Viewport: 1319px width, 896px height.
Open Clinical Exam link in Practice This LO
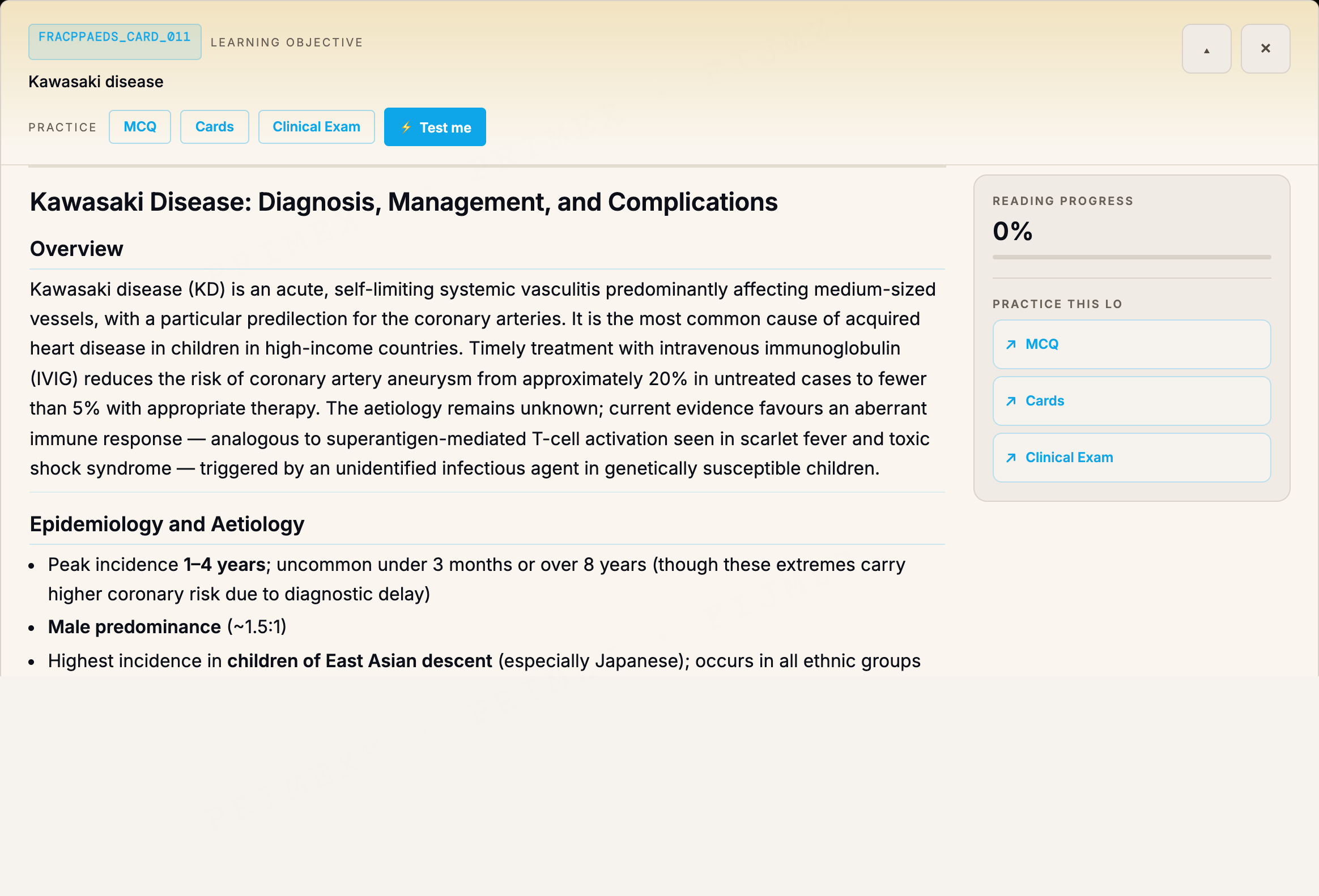coord(1131,458)
